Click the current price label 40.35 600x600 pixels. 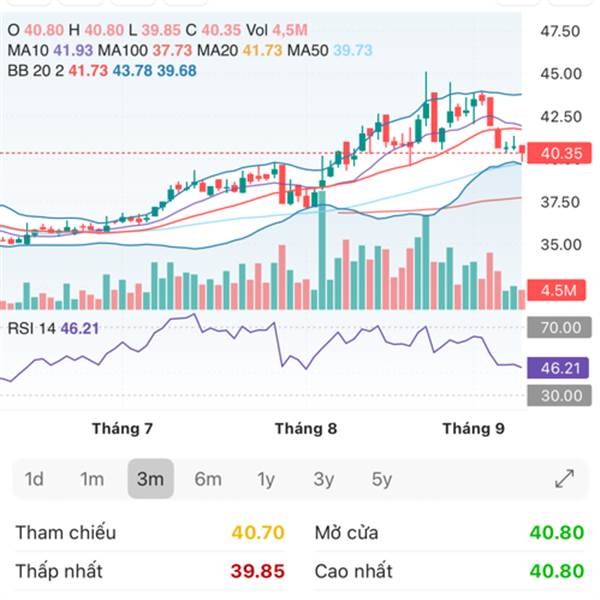coord(559,153)
